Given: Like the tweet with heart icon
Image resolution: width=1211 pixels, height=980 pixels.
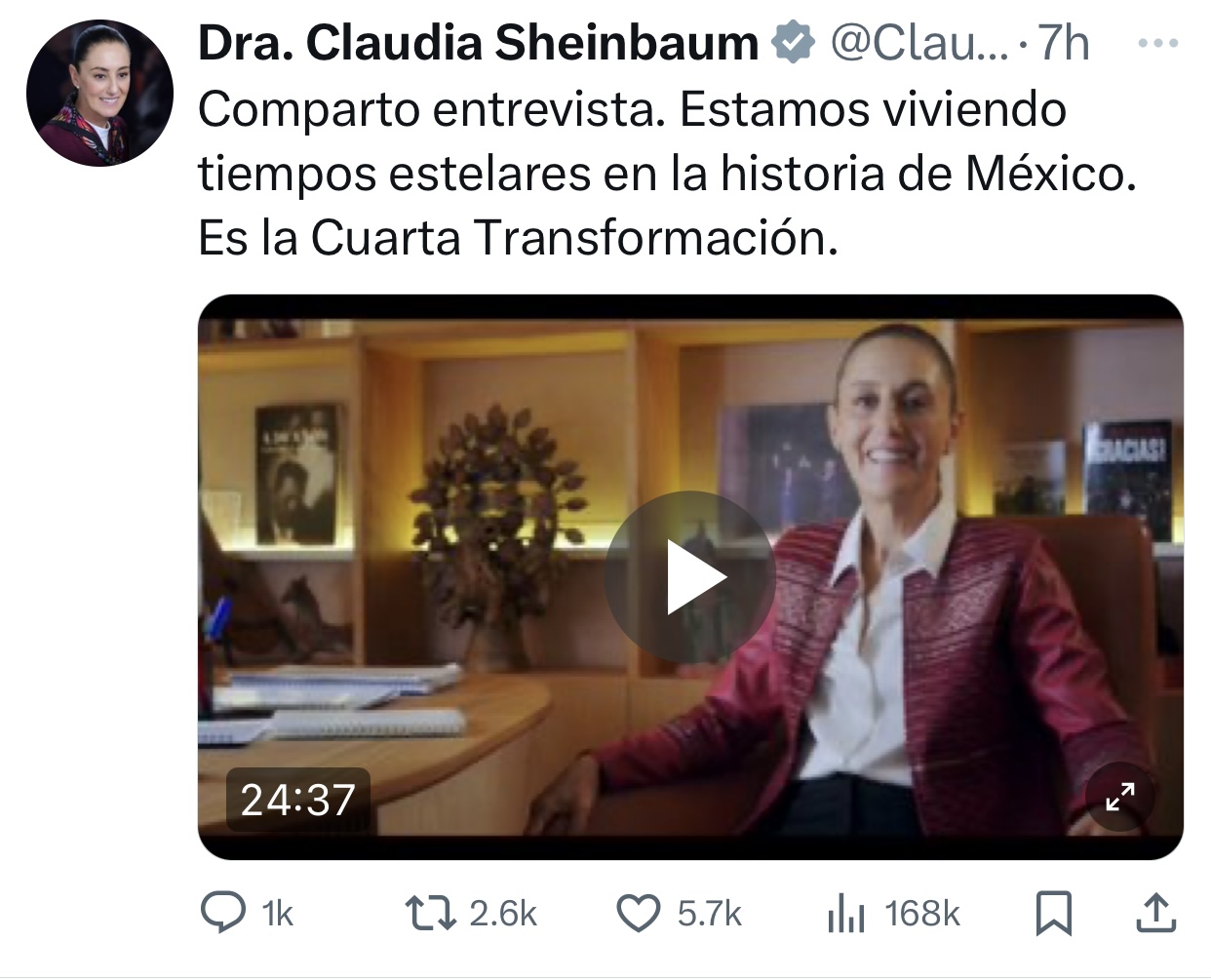Looking at the screenshot, I should 640,914.
